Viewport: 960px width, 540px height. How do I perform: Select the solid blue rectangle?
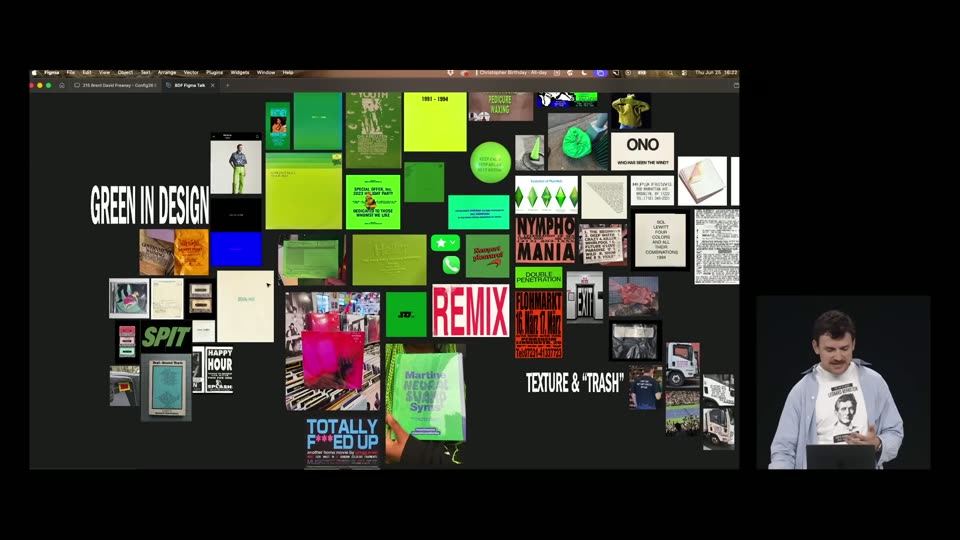point(236,249)
